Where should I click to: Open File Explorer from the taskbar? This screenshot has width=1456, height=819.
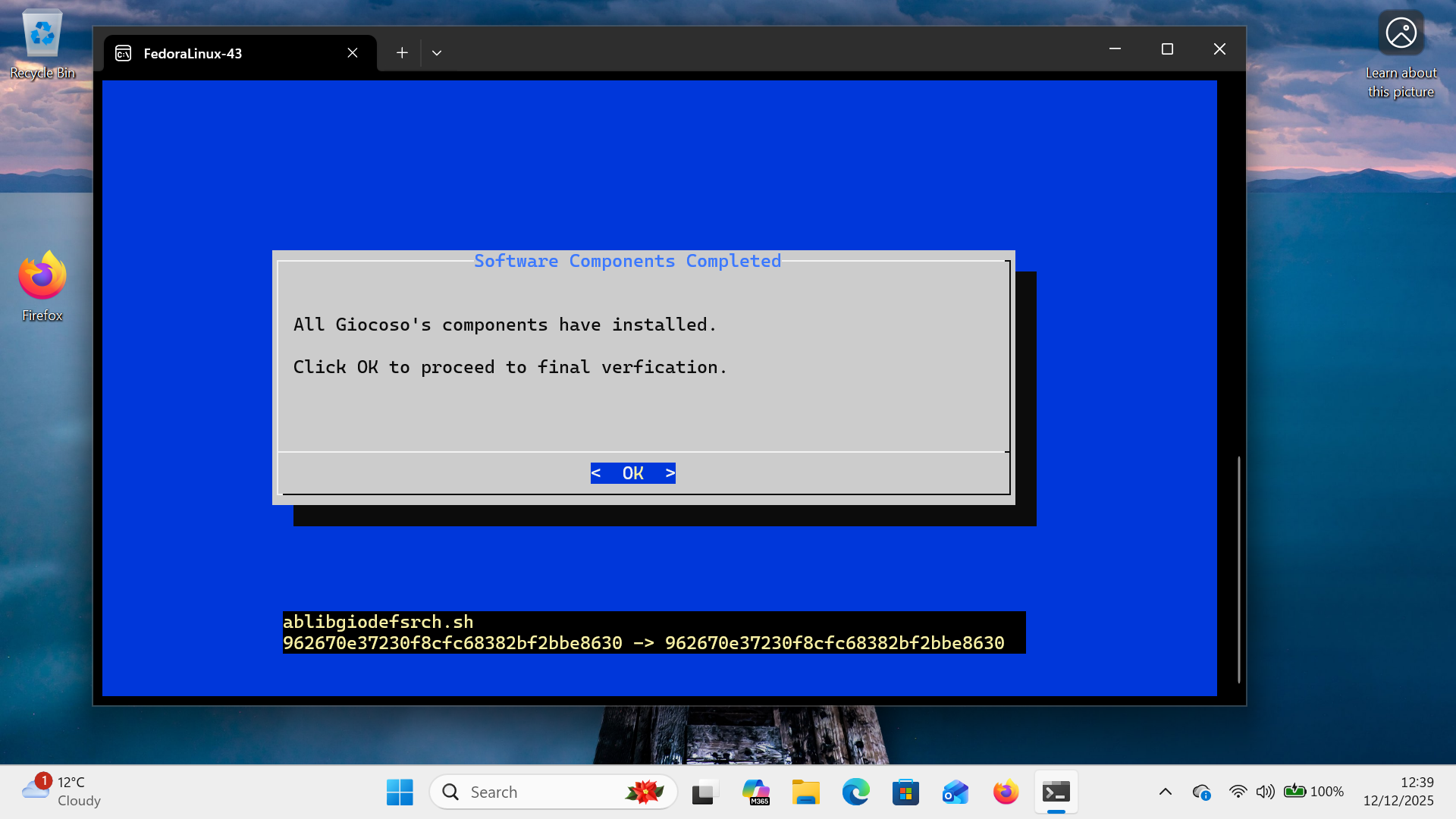click(806, 791)
